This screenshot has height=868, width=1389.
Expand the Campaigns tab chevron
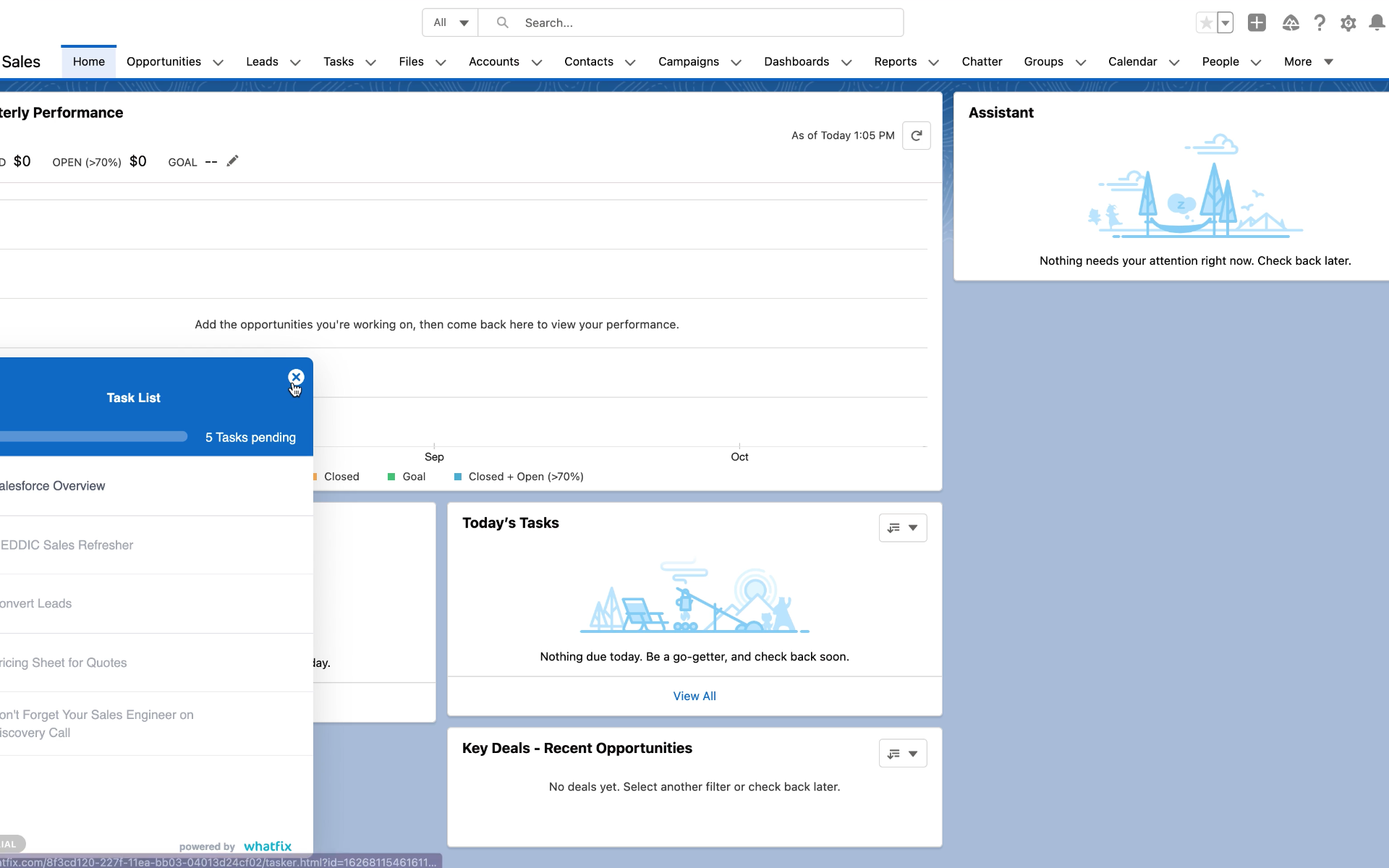click(x=736, y=62)
